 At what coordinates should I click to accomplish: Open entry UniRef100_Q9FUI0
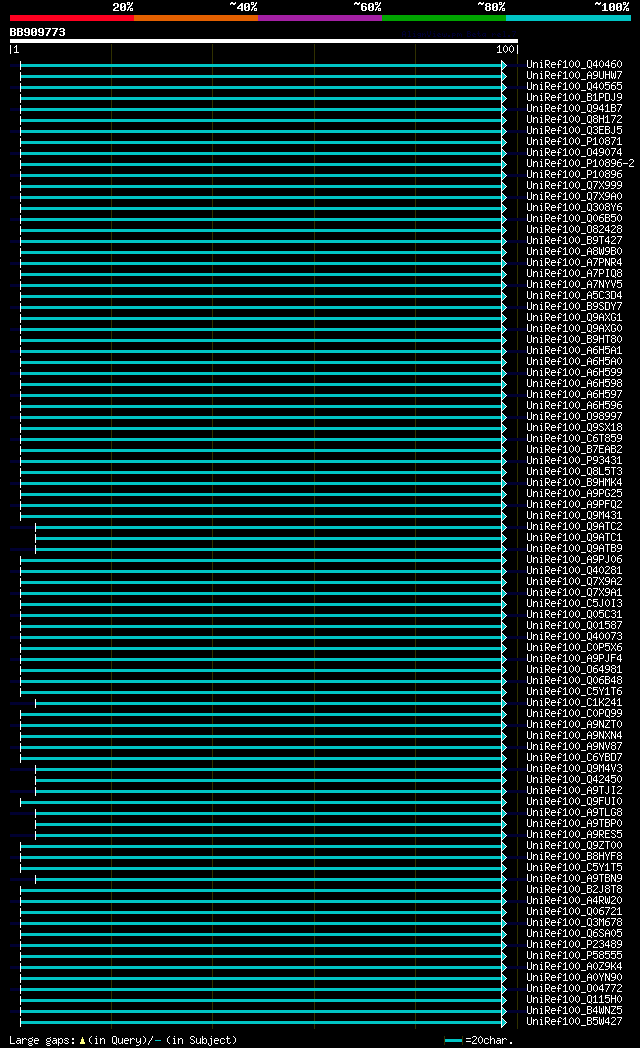(x=574, y=801)
